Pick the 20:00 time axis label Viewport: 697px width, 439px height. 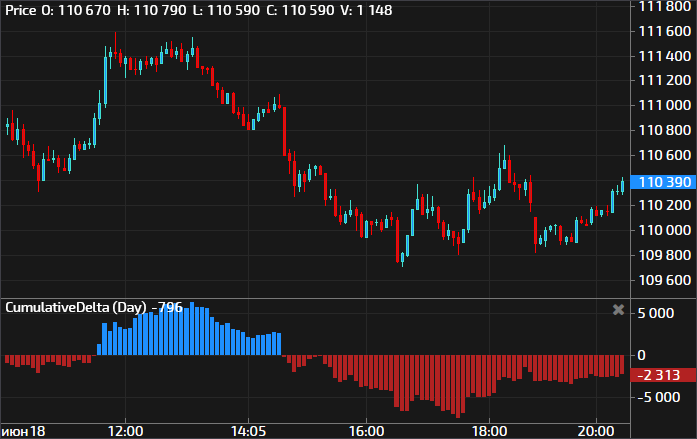click(x=596, y=430)
